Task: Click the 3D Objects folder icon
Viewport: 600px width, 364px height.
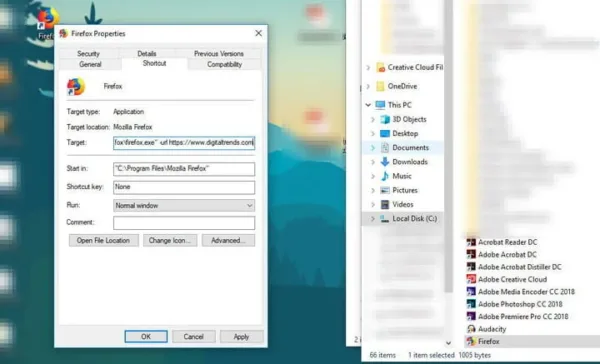Action: click(x=385, y=119)
